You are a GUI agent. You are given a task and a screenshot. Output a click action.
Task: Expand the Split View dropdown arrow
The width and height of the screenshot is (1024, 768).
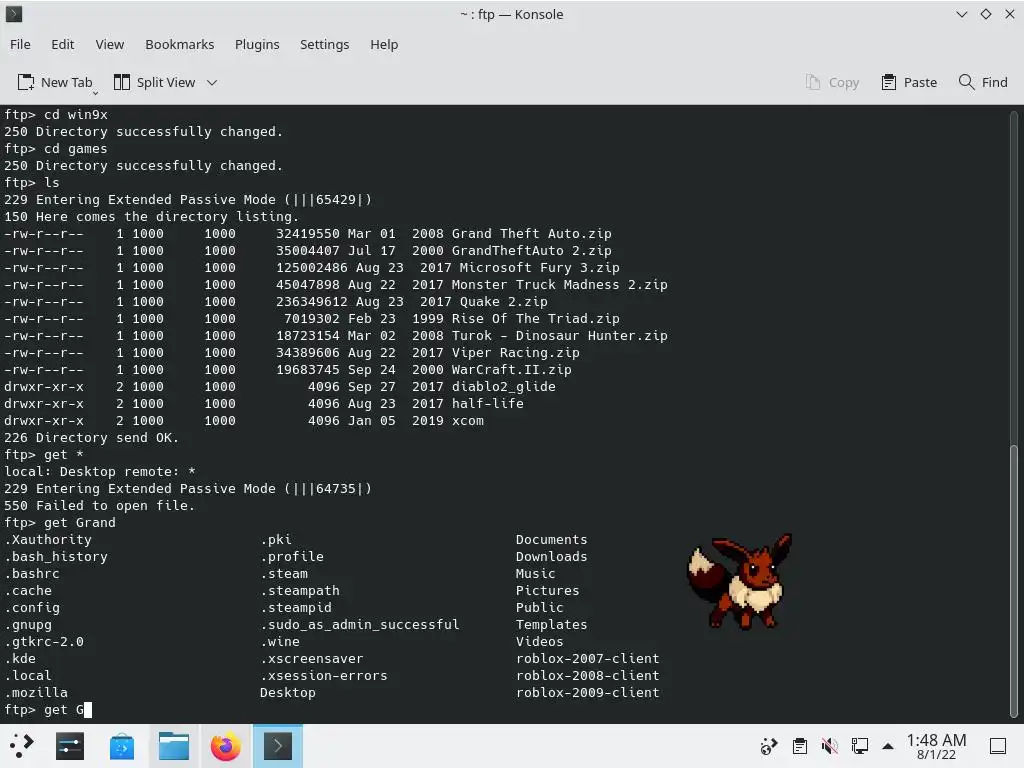(x=212, y=82)
